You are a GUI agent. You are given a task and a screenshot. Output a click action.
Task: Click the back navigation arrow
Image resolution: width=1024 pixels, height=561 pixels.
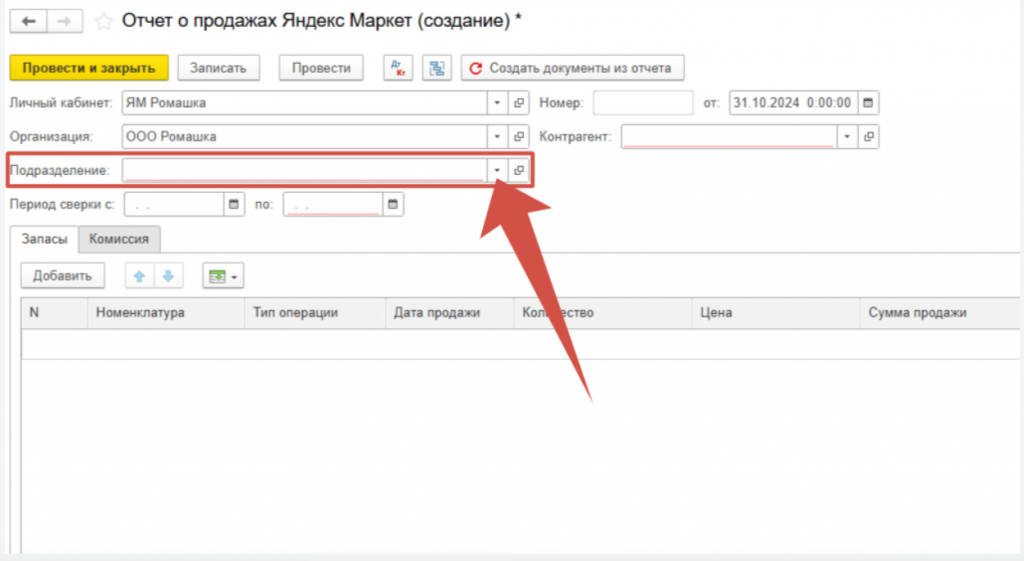click(27, 21)
